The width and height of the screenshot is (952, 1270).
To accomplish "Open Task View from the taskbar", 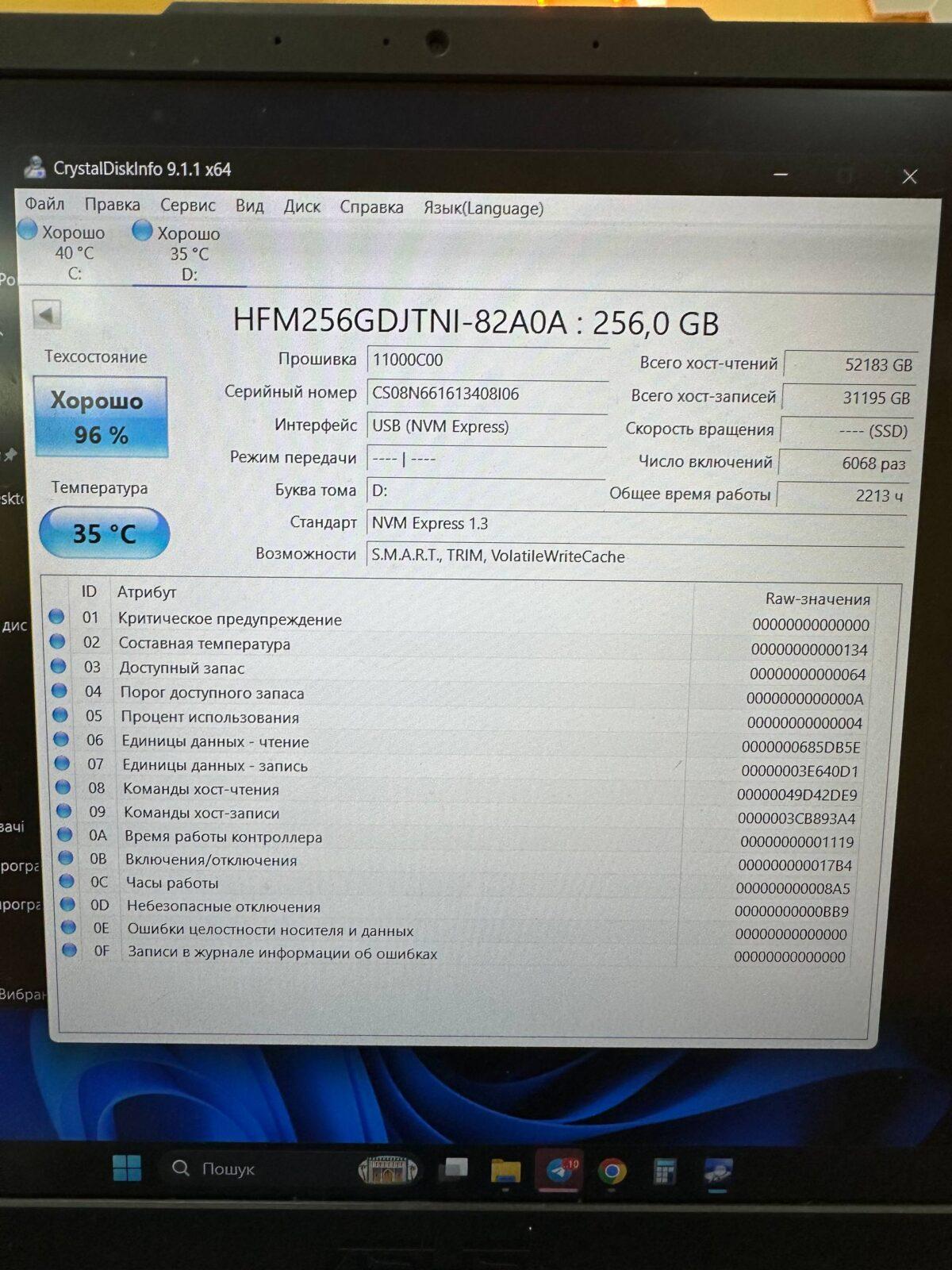I will (x=455, y=1169).
